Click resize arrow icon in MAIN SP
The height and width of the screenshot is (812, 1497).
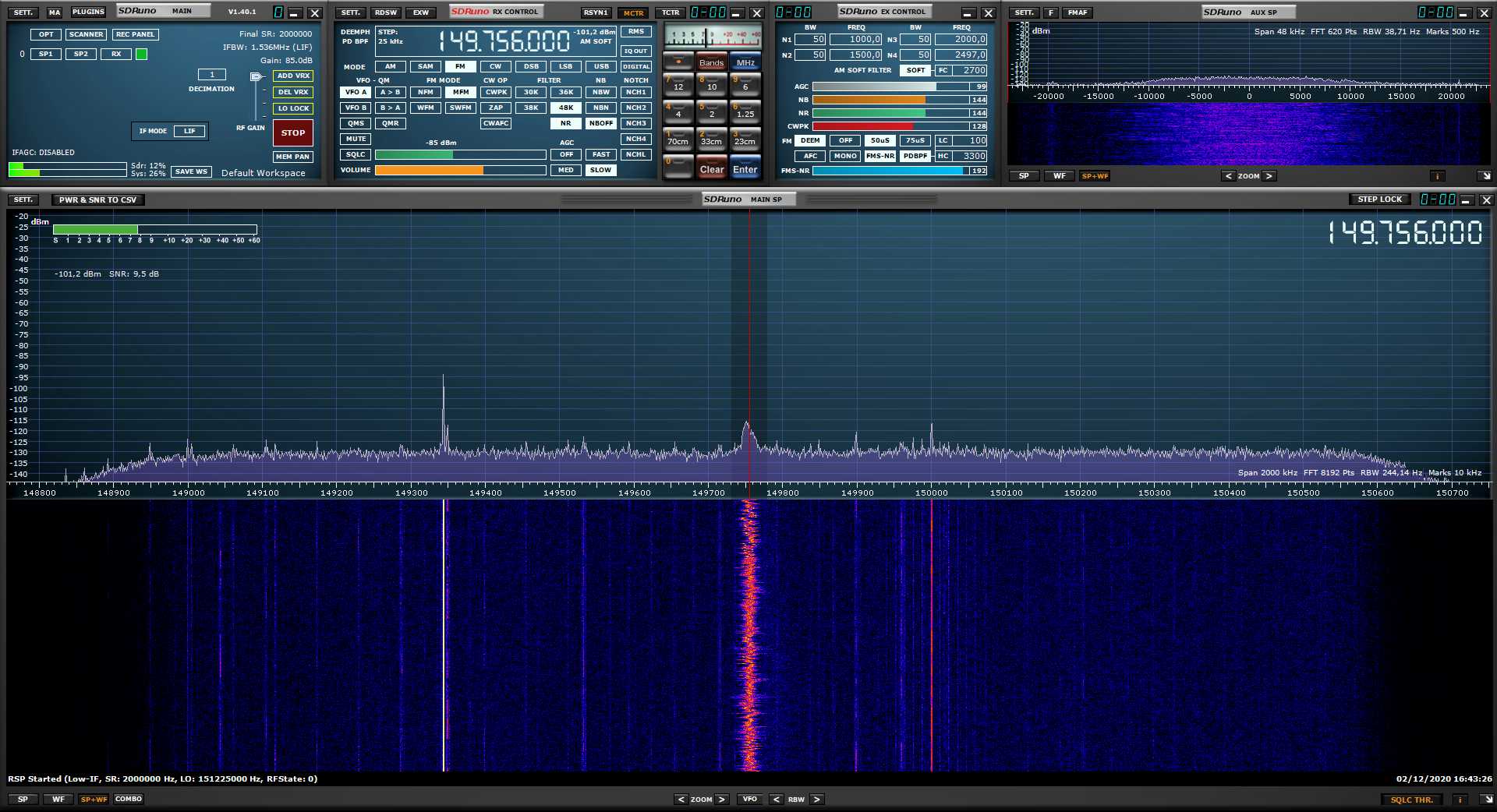click(1486, 800)
